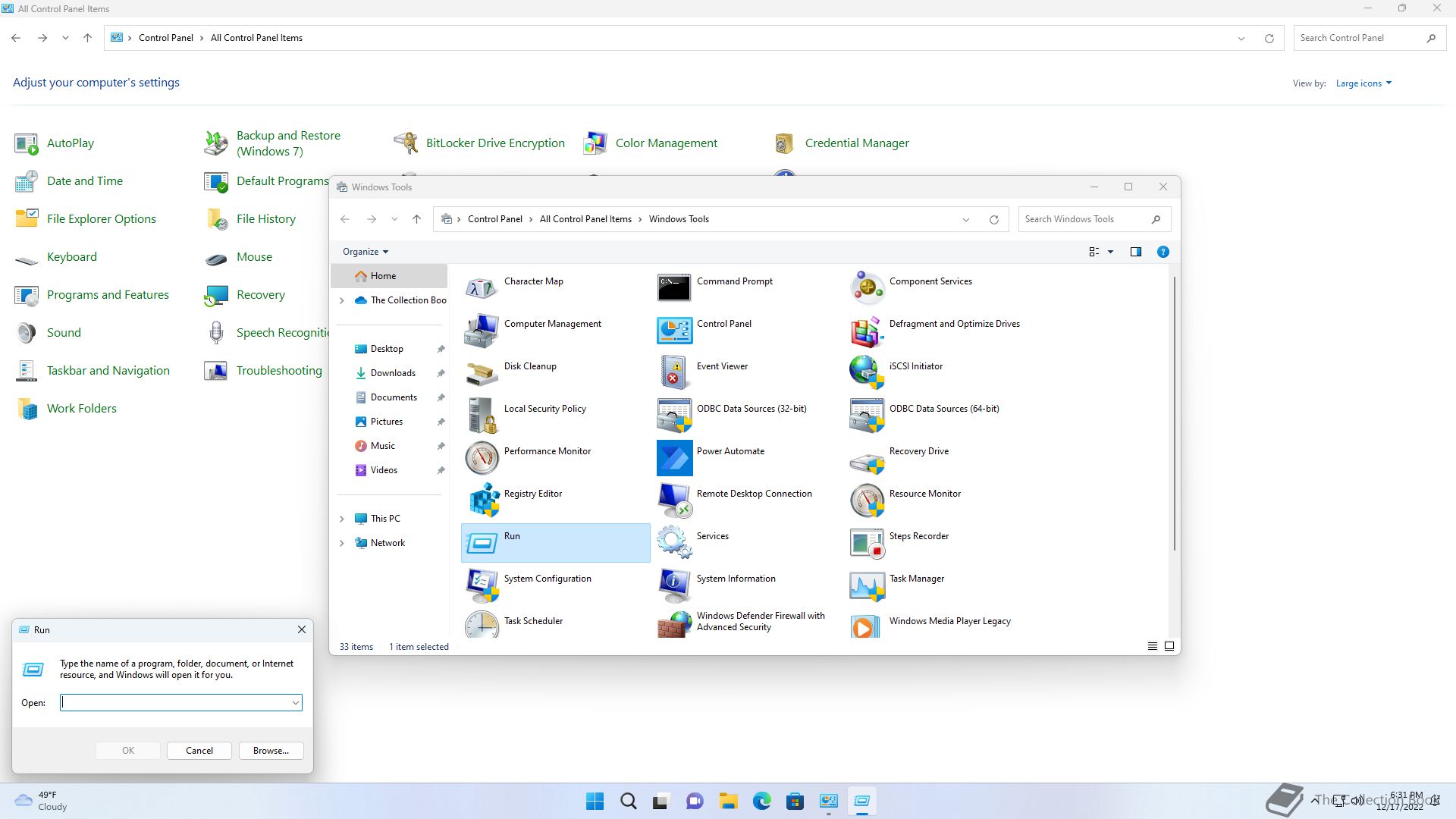Toggle preview pane in Windows Tools

coord(1135,252)
